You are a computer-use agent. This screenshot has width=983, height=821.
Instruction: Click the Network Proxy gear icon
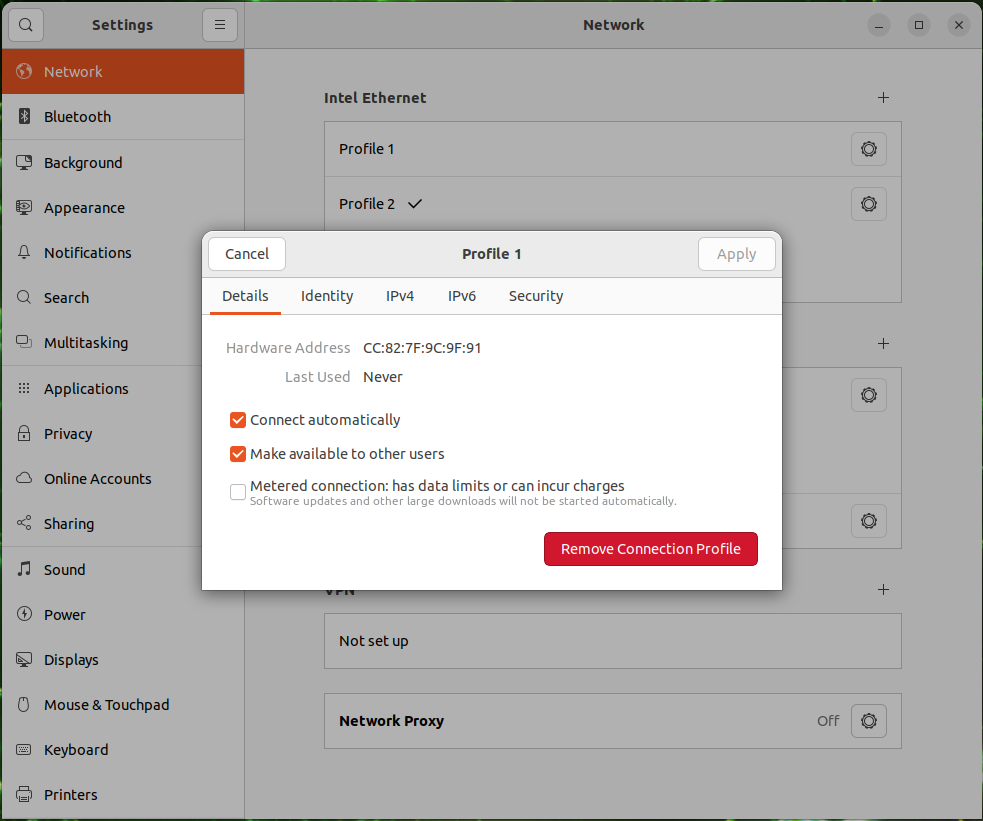click(868, 721)
